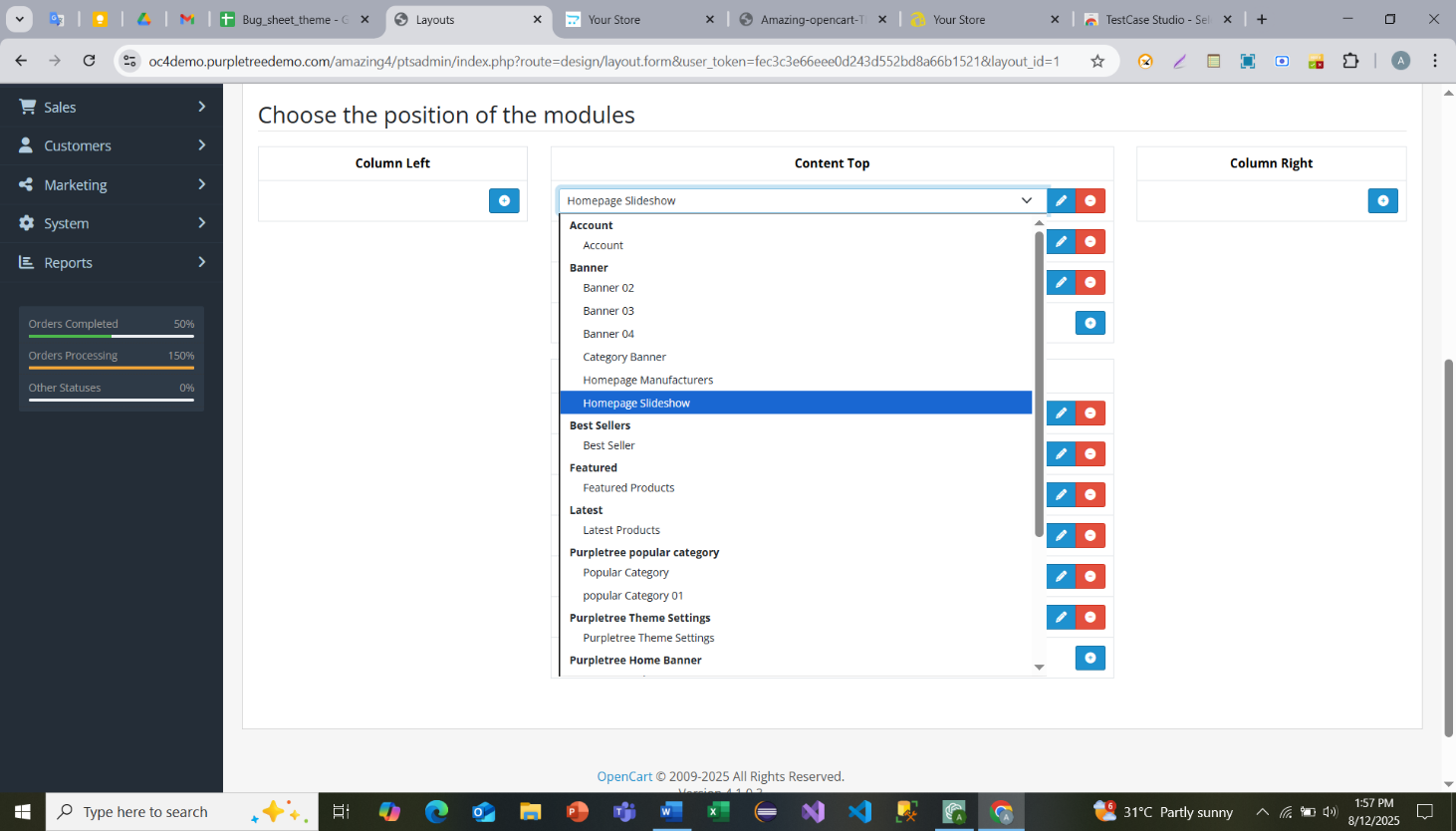Click the green check red cross extension icon
Screen dimensions: 1456x831
[1316, 61]
